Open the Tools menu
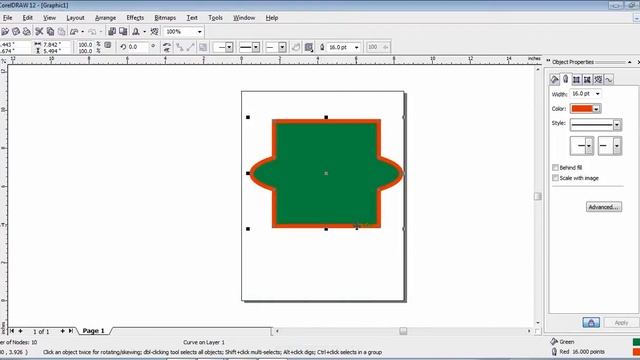 pyautogui.click(x=215, y=18)
